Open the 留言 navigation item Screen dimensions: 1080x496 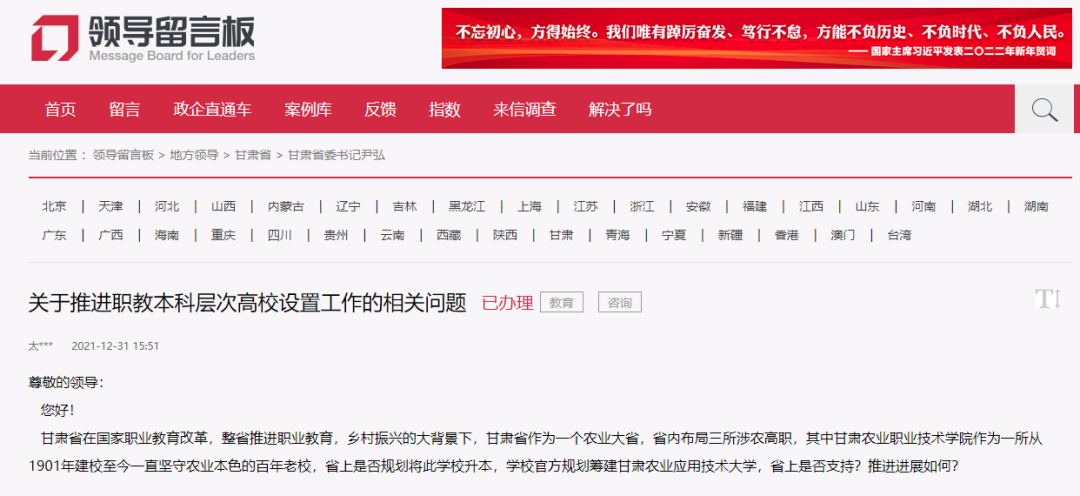point(124,110)
